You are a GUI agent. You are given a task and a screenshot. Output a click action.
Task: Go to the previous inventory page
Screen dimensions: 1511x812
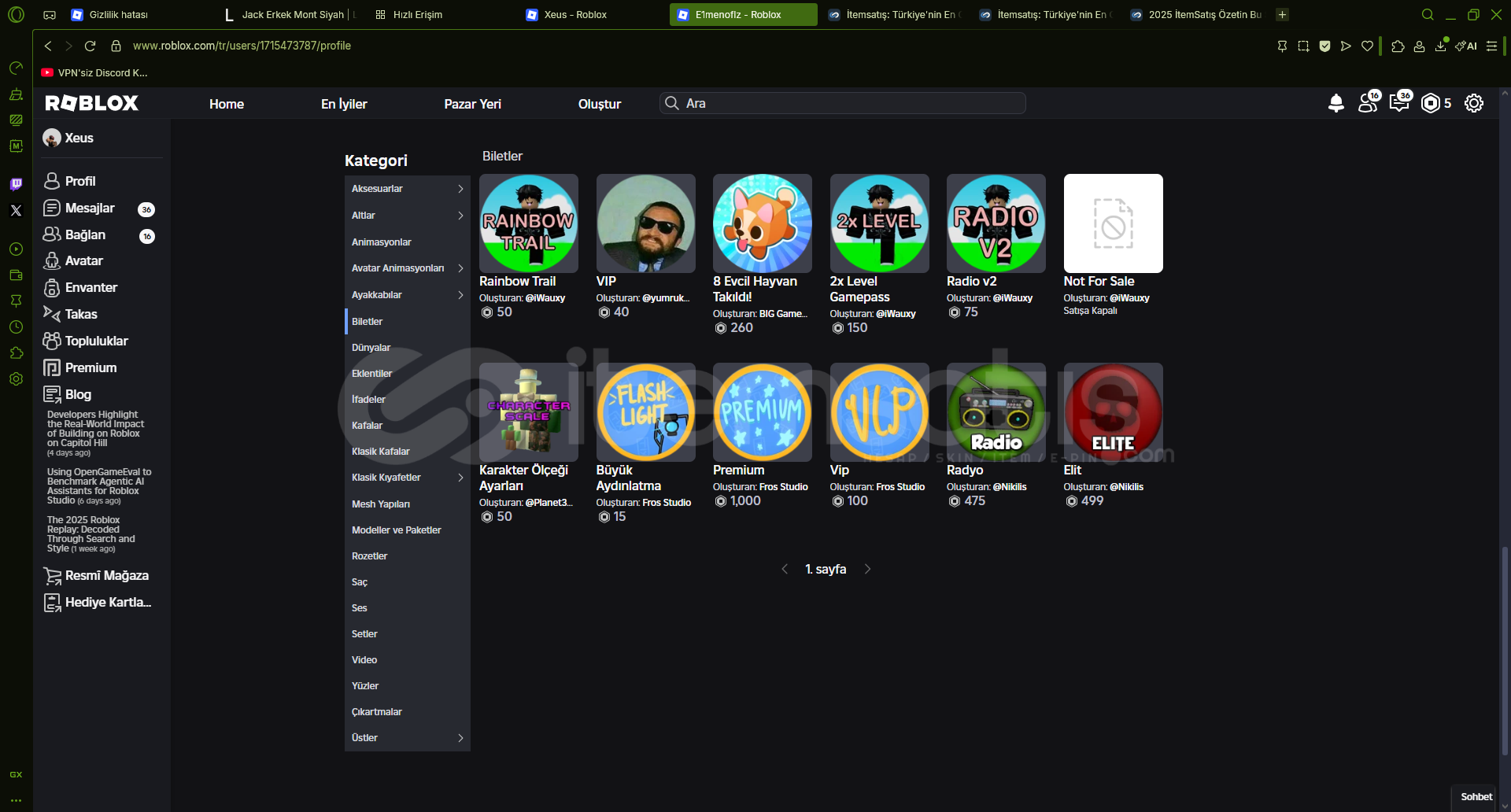pyautogui.click(x=784, y=569)
